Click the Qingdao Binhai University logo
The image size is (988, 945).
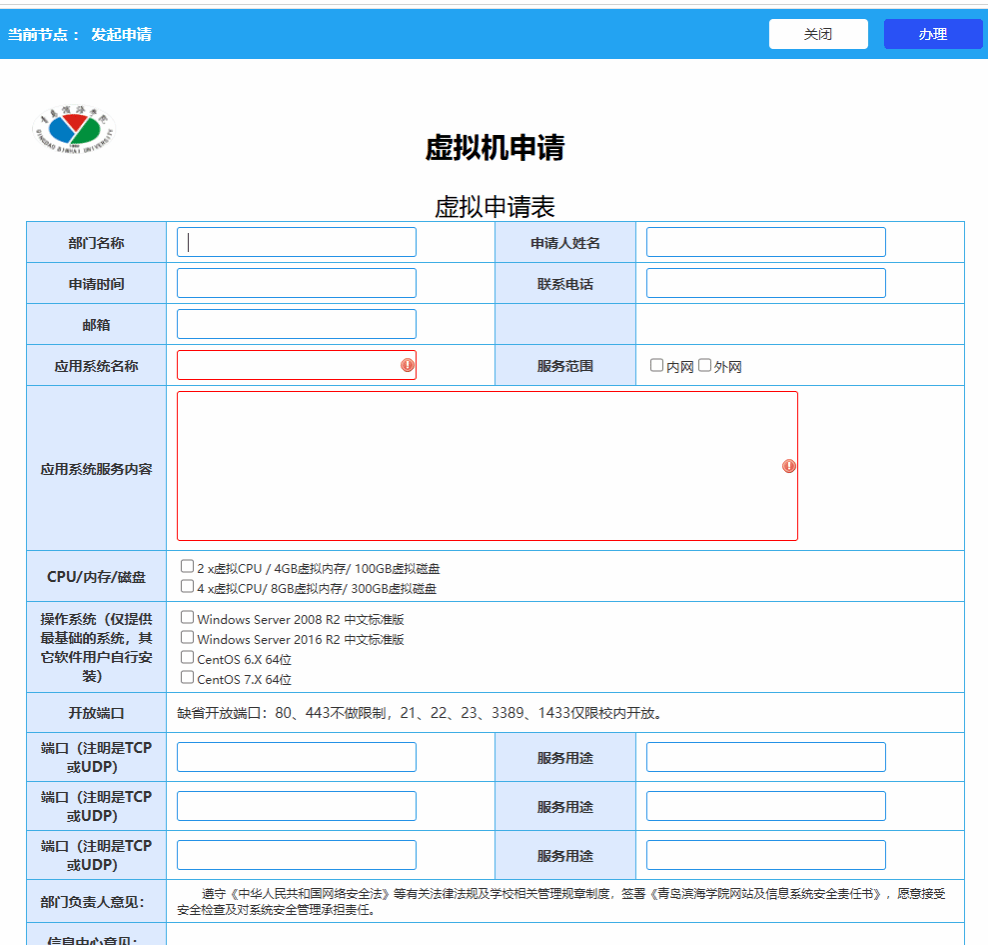[74, 129]
